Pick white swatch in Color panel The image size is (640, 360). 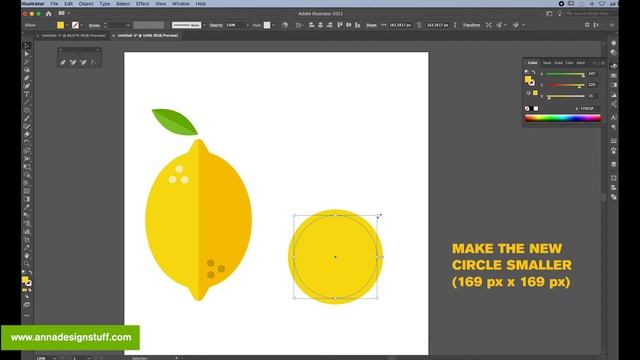pos(536,109)
